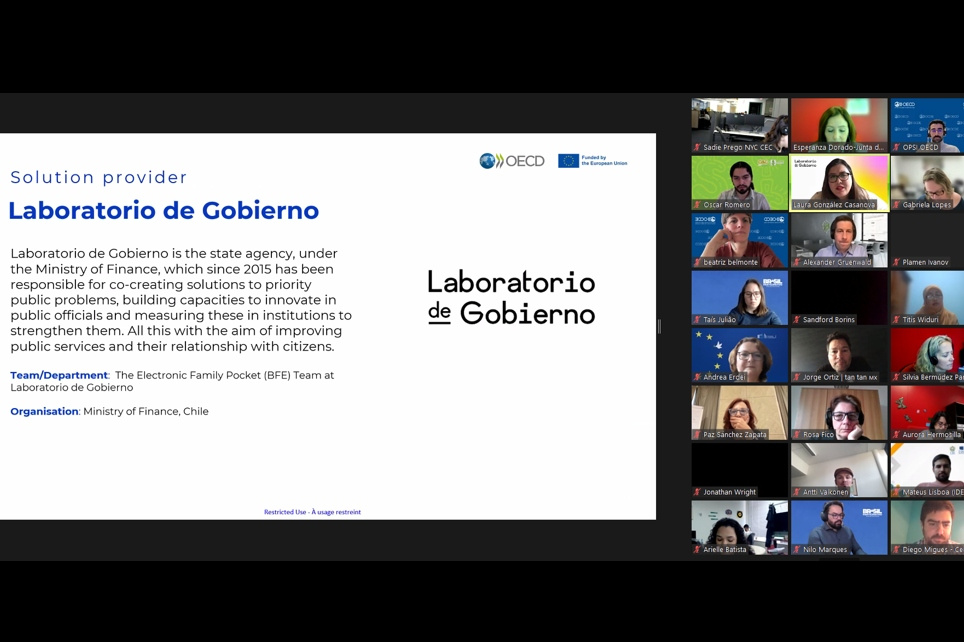Click the "Ministry of Finance, Chile" text
The height and width of the screenshot is (642, 964).
[x=146, y=411]
